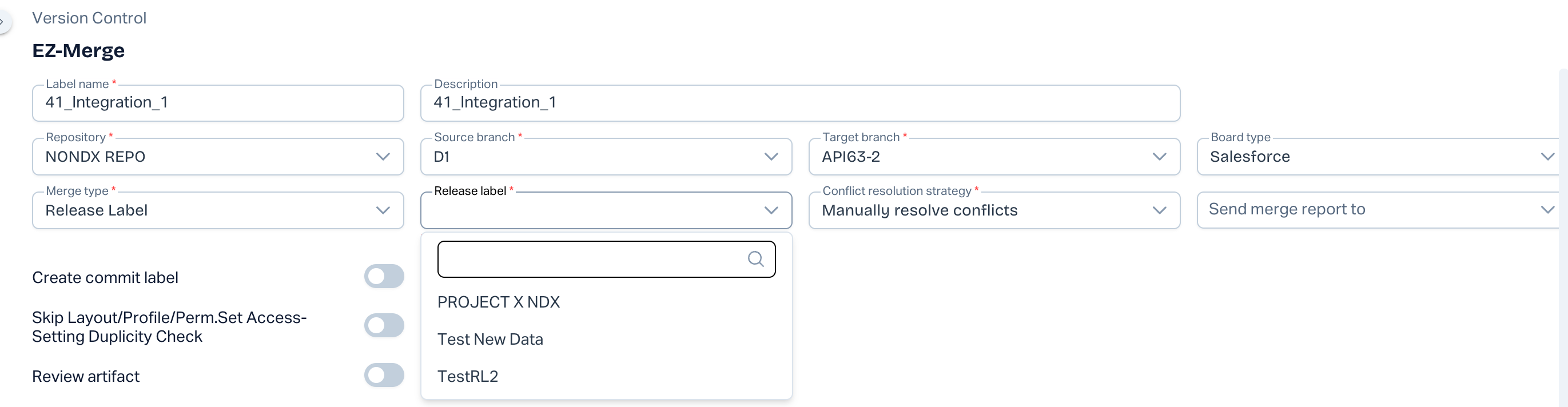1568x407 pixels.
Task: Expand the Send merge report to dropdown
Action: (1377, 210)
